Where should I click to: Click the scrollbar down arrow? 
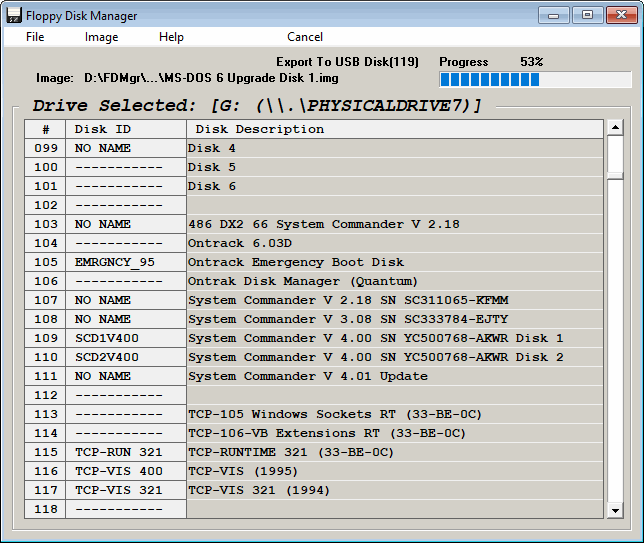point(615,511)
